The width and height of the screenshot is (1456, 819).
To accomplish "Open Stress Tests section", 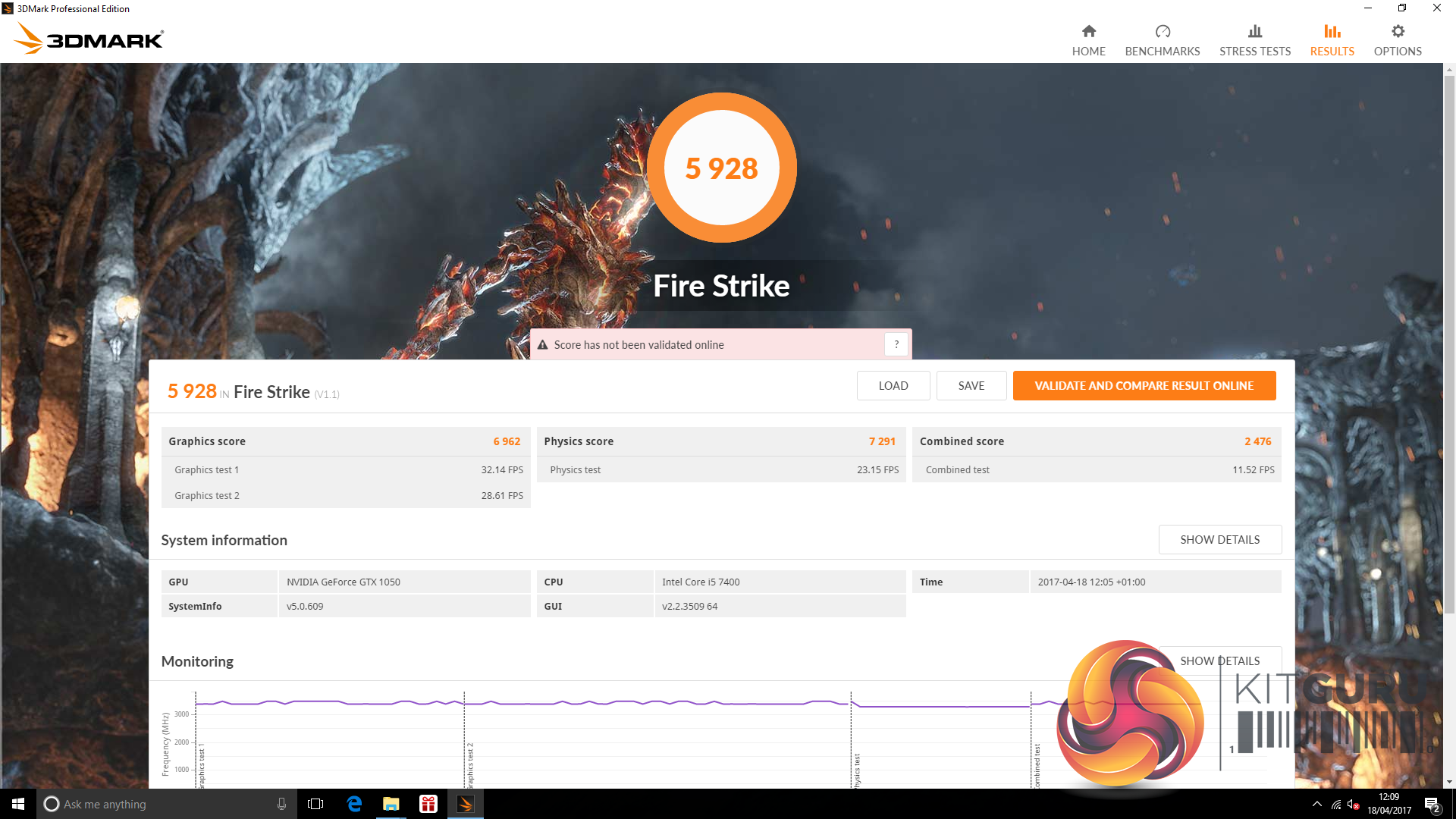I will (1255, 40).
